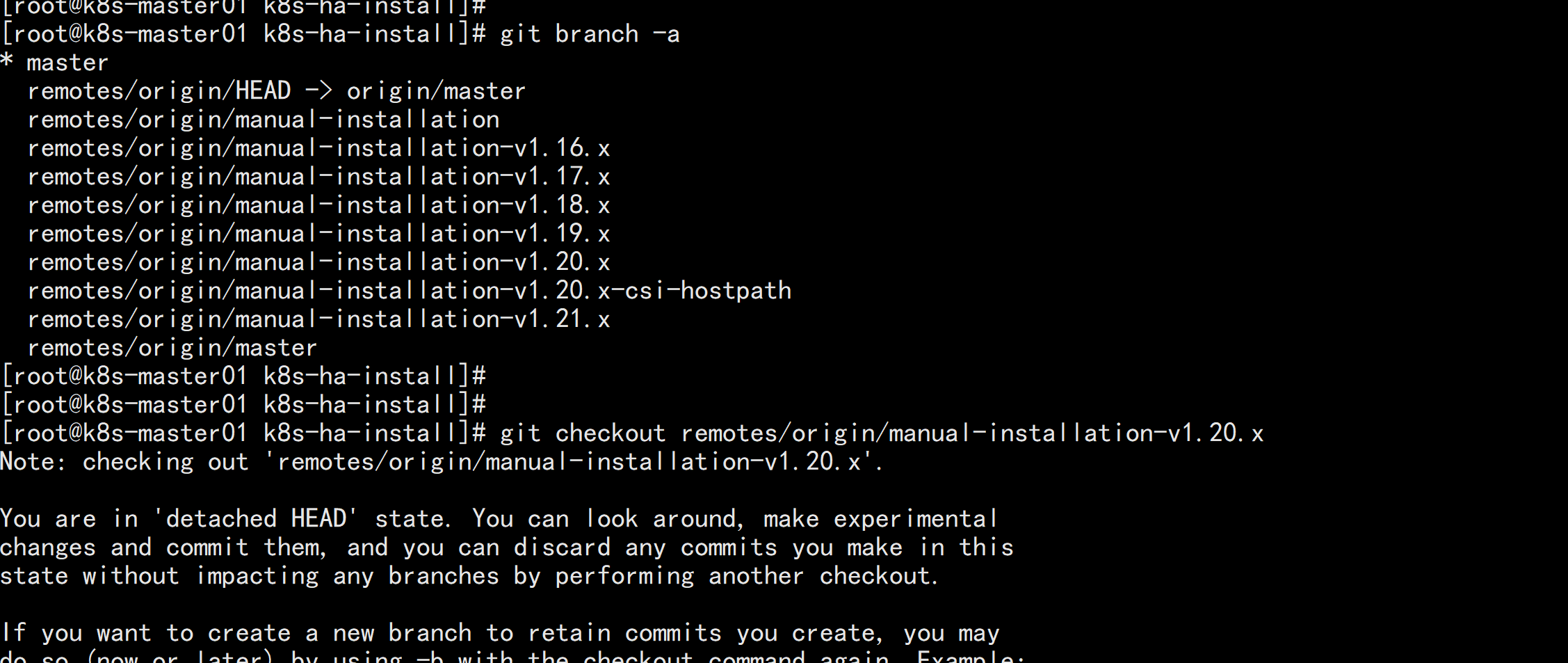Click branch list line ending 'v1.20.x'
The height and width of the screenshot is (663, 1568).
coord(319,262)
